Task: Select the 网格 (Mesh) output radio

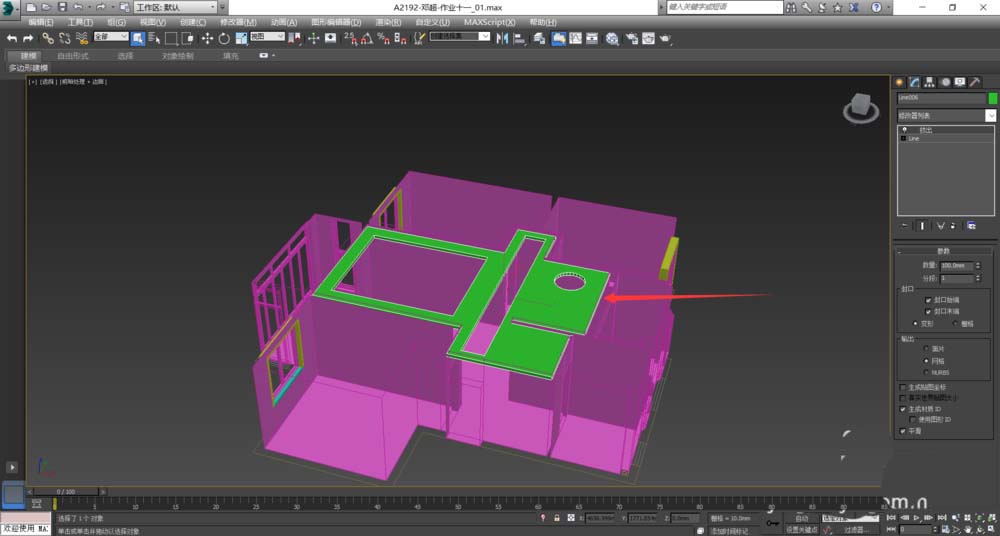Action: [x=926, y=361]
